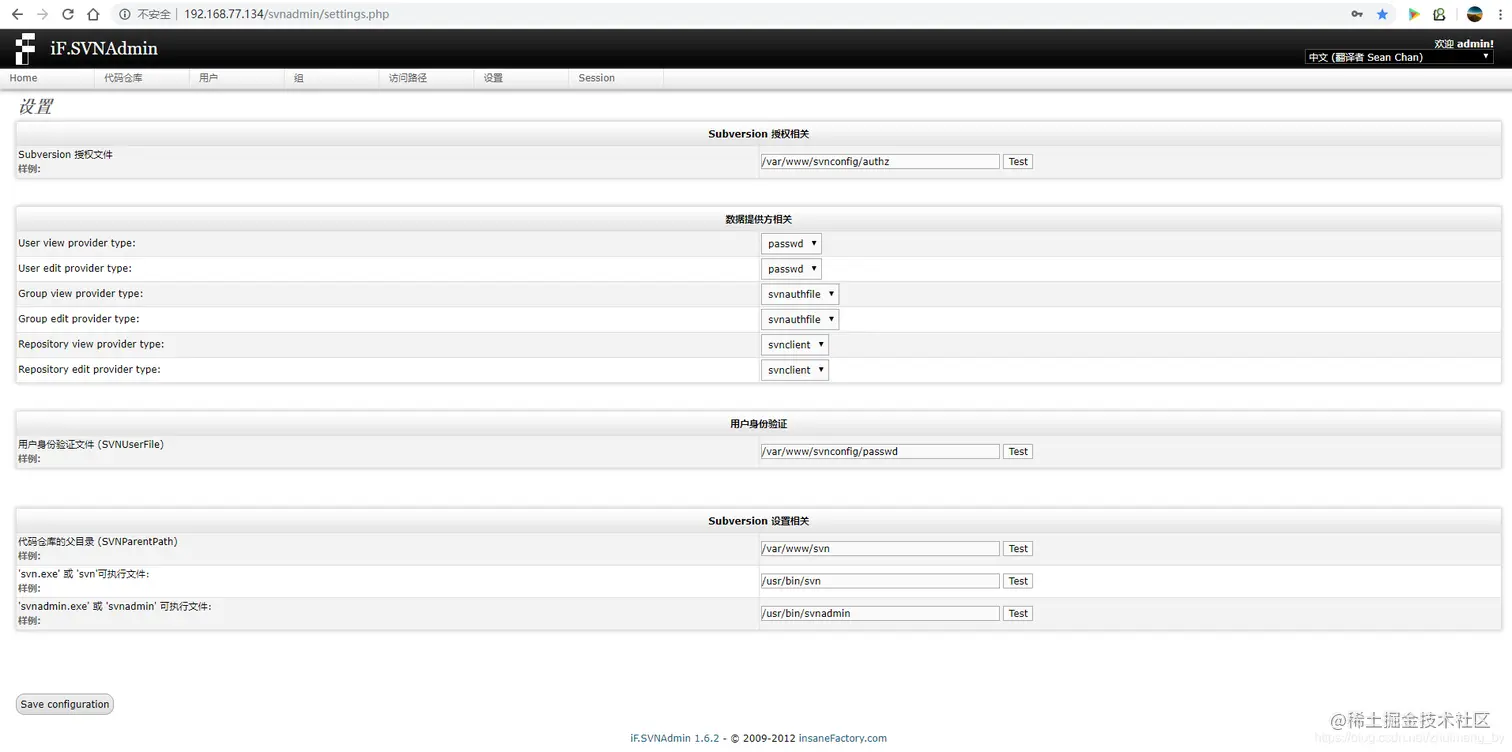Open the browser profile avatar
Screen dimensions: 1512x752
1474,14
